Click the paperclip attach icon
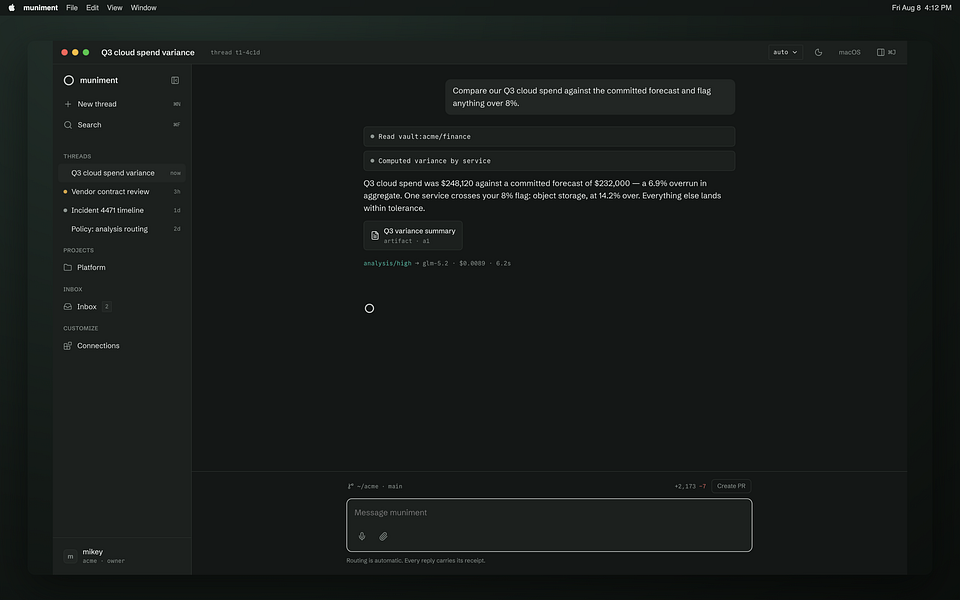The width and height of the screenshot is (960, 600). [383, 536]
